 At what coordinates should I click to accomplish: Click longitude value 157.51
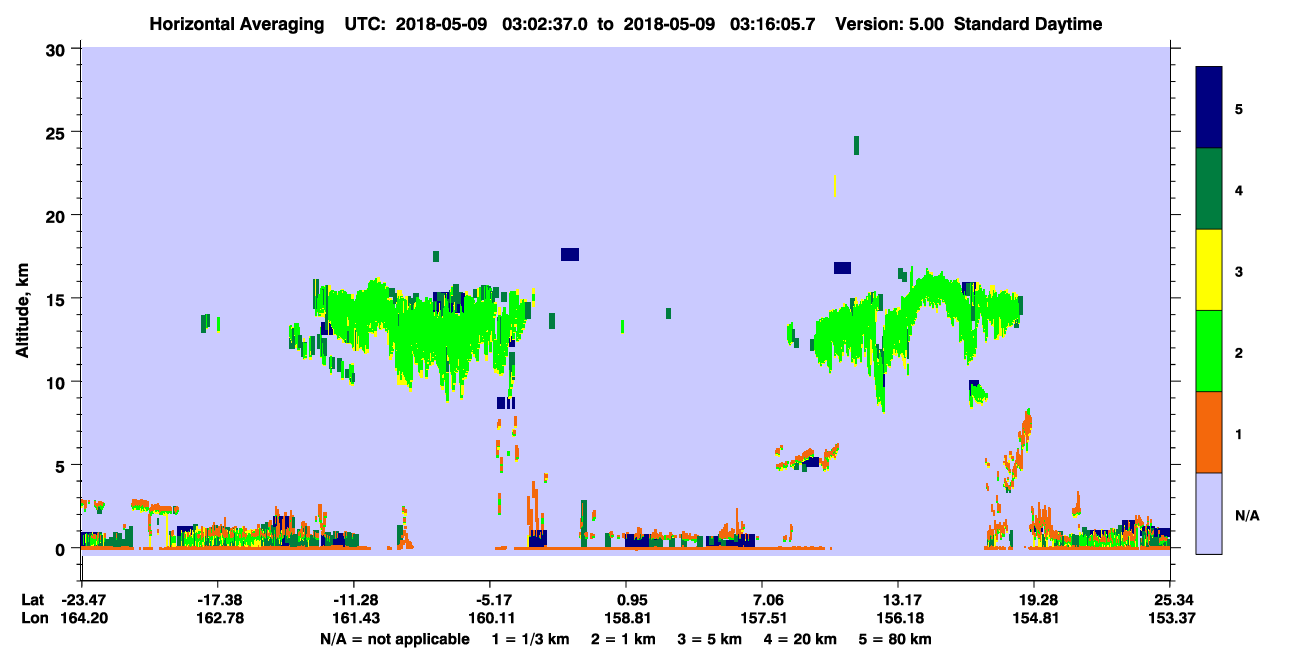(763, 618)
